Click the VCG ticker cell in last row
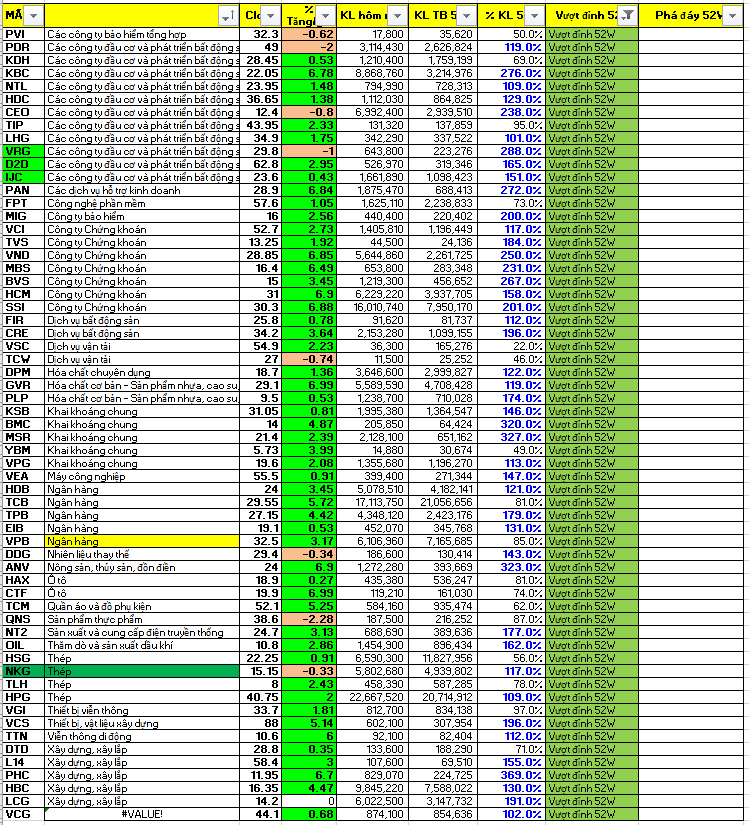The width and height of the screenshot is (749, 825). pos(22,815)
